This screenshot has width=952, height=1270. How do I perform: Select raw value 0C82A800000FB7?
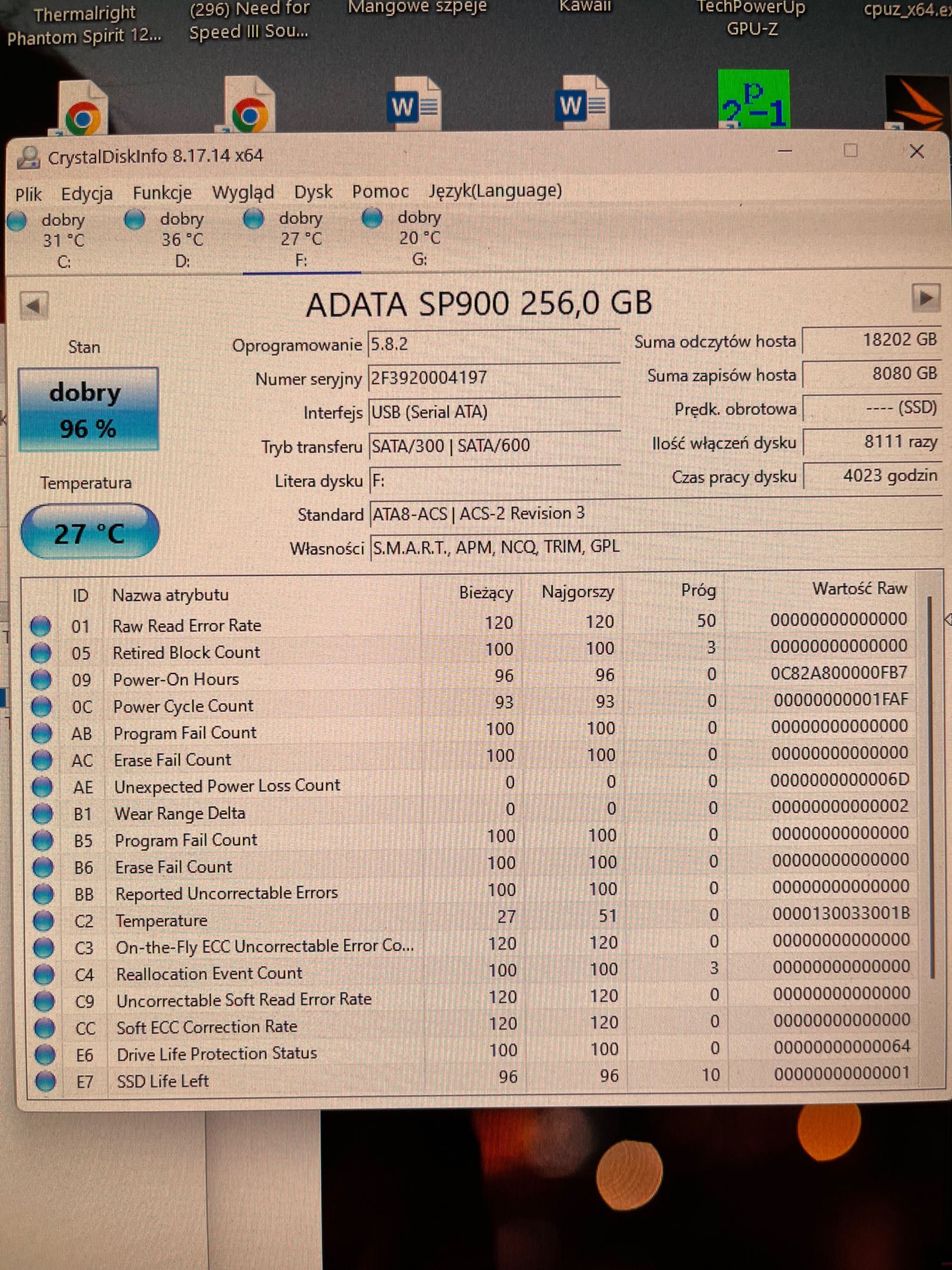point(839,673)
